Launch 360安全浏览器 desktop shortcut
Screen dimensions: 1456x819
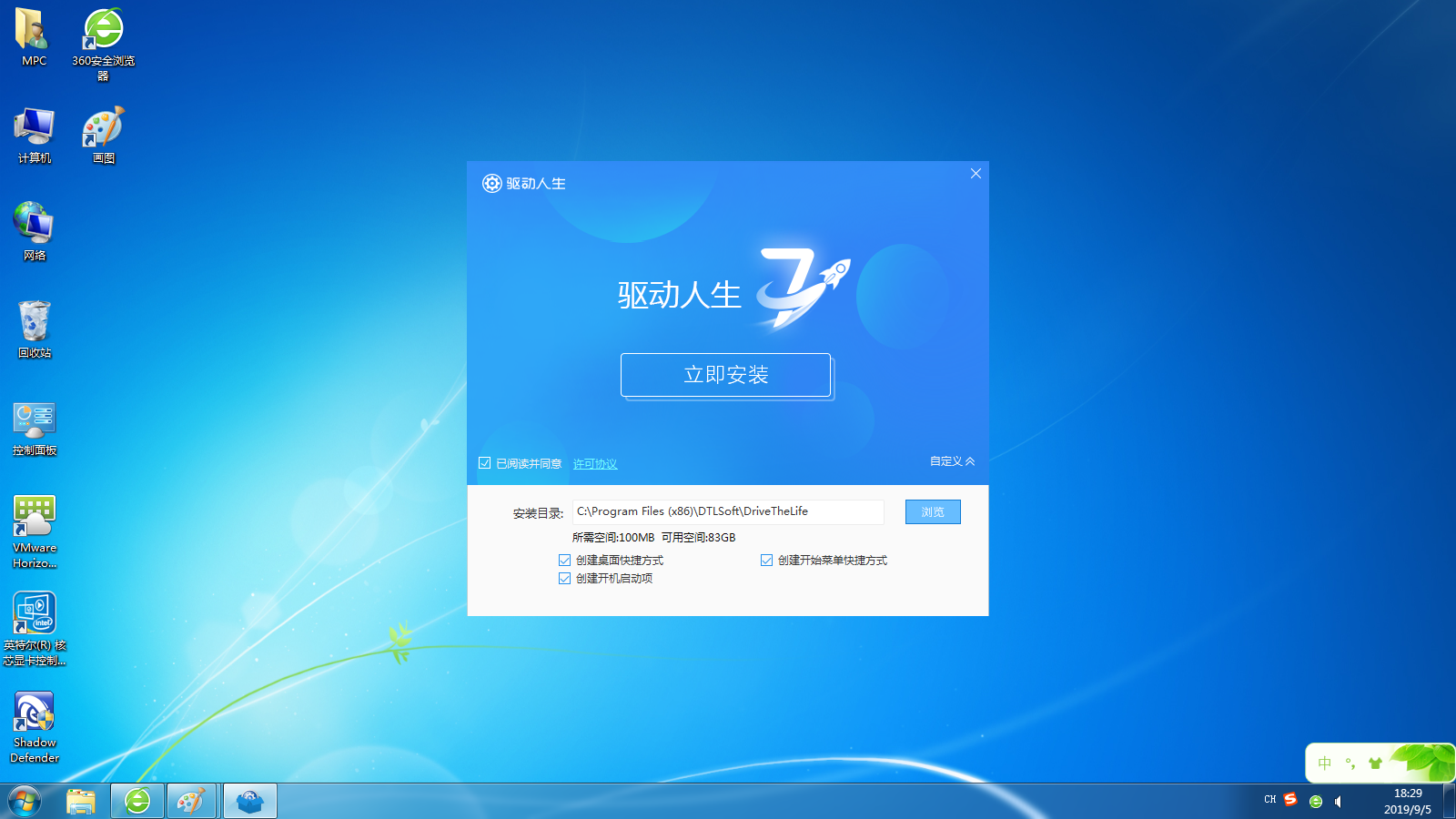[x=103, y=44]
